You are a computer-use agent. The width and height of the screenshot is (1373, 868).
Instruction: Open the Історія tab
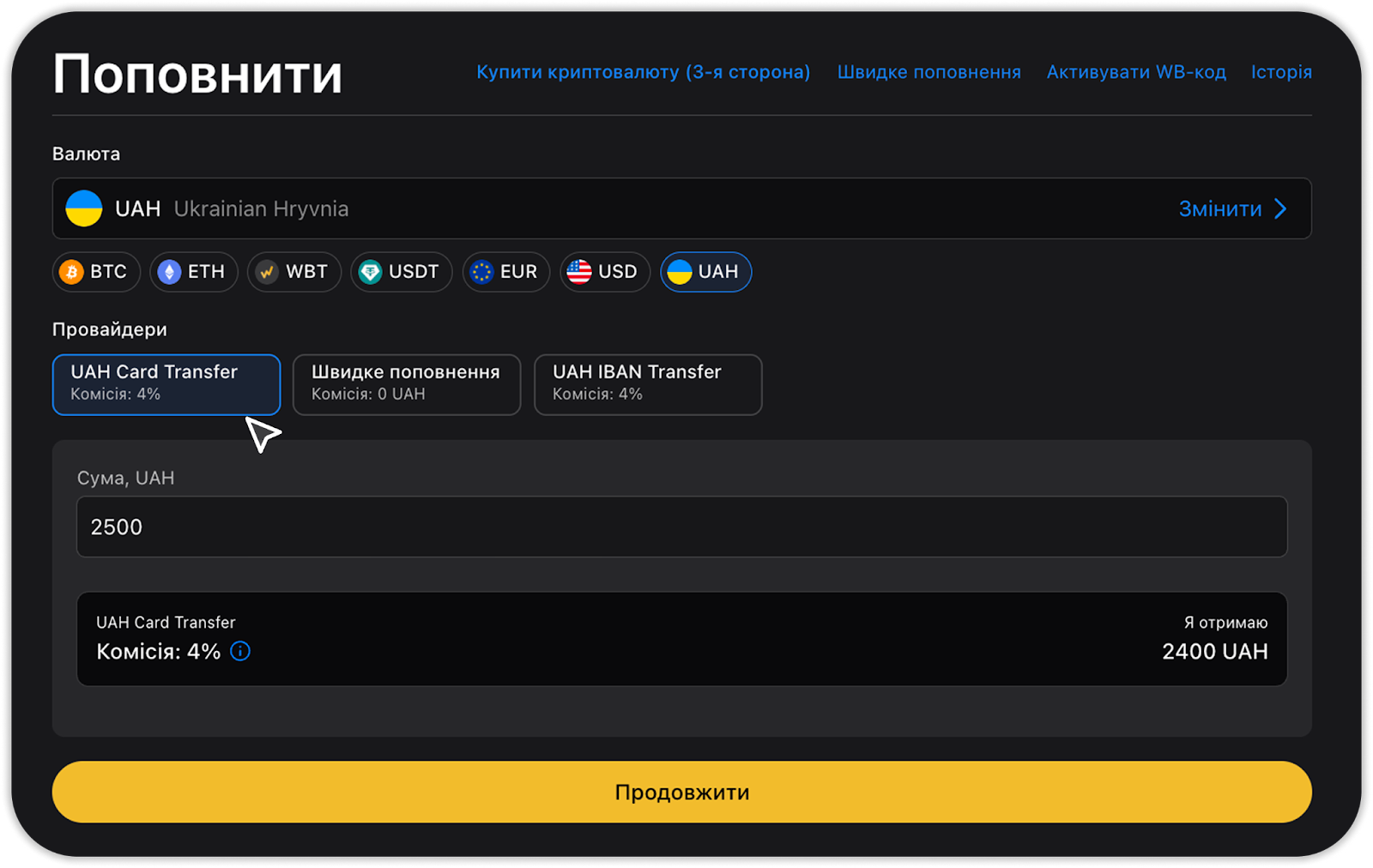coord(1280,72)
